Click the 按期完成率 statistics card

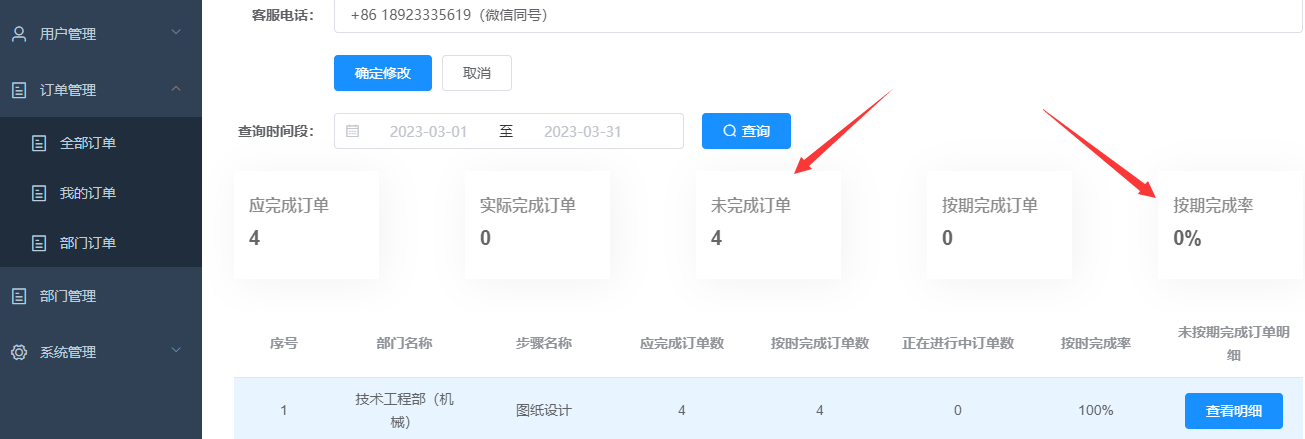[x=1231, y=224]
